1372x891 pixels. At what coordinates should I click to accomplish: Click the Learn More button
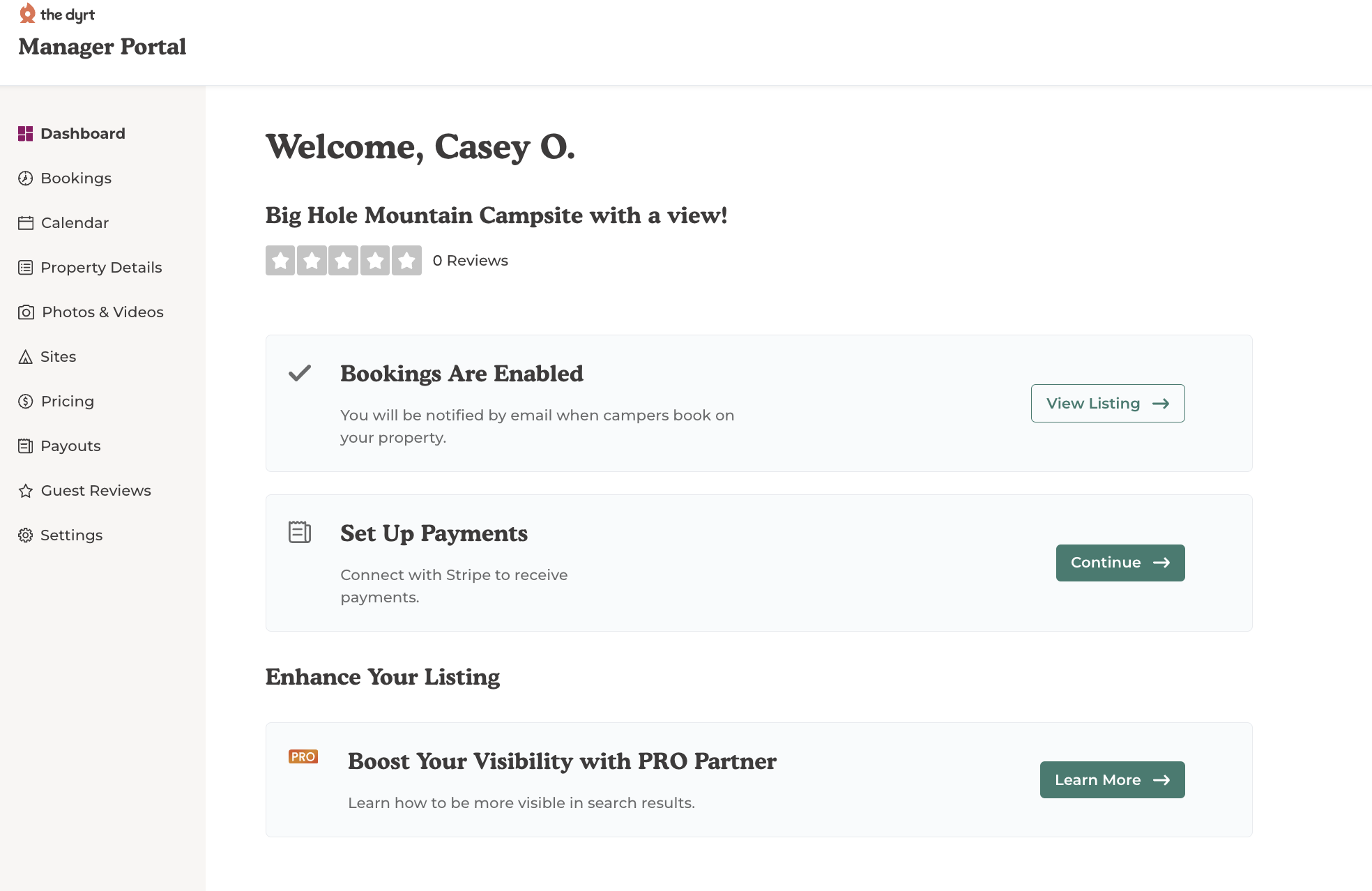click(x=1113, y=779)
